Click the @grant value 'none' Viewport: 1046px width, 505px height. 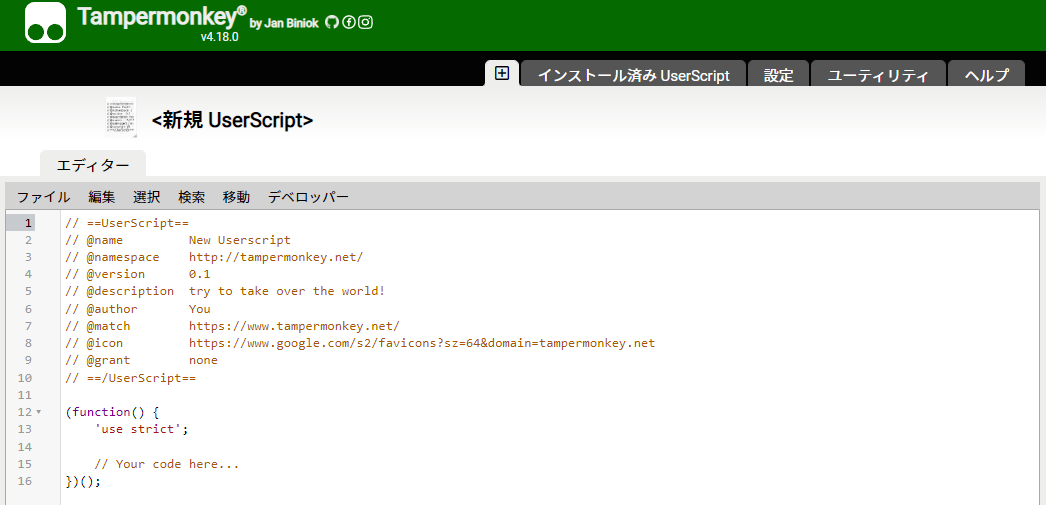click(203, 360)
